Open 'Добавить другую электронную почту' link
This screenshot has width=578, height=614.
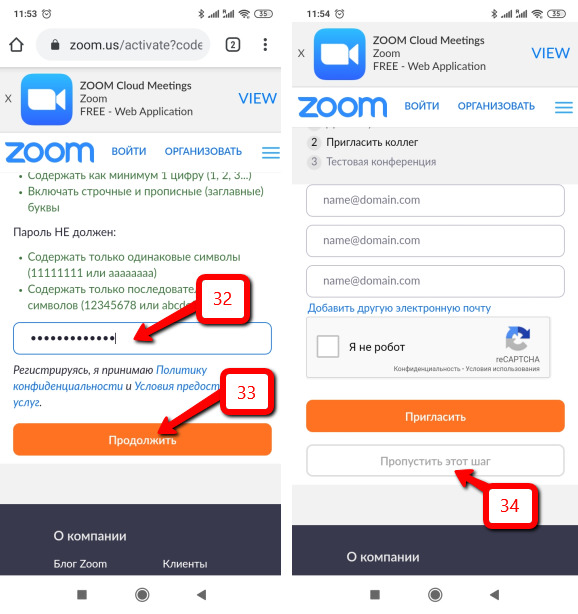399,308
